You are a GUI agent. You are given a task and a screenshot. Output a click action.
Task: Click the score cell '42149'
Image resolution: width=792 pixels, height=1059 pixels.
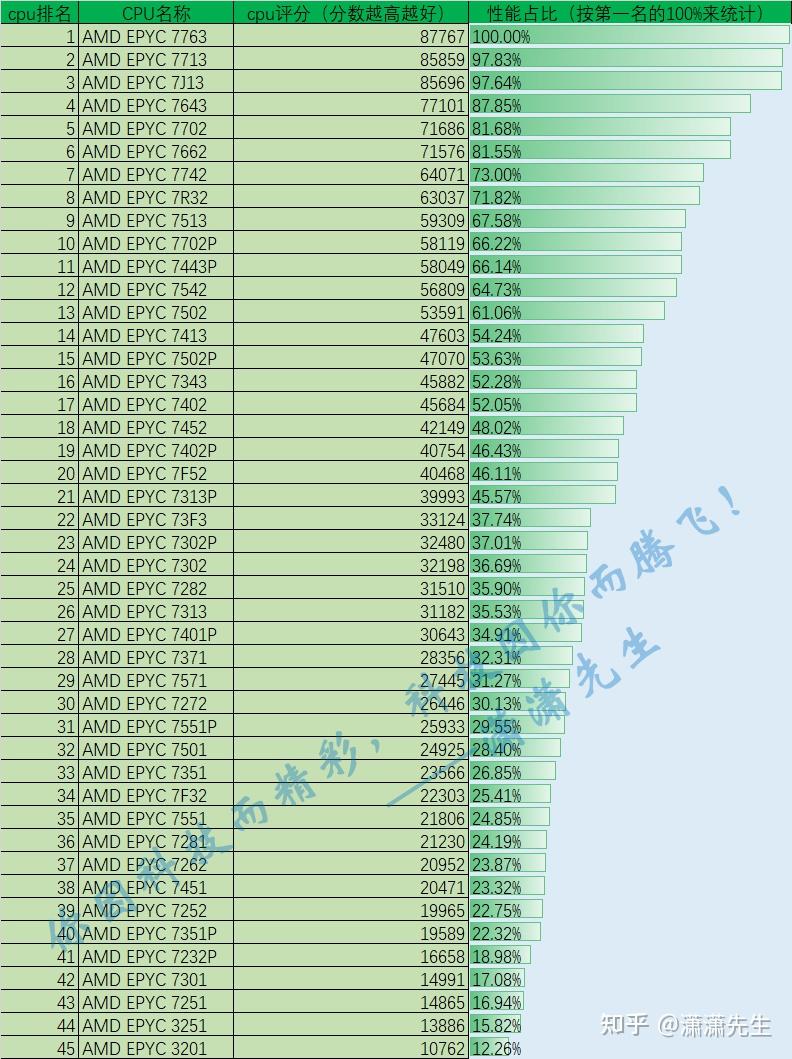coord(350,426)
